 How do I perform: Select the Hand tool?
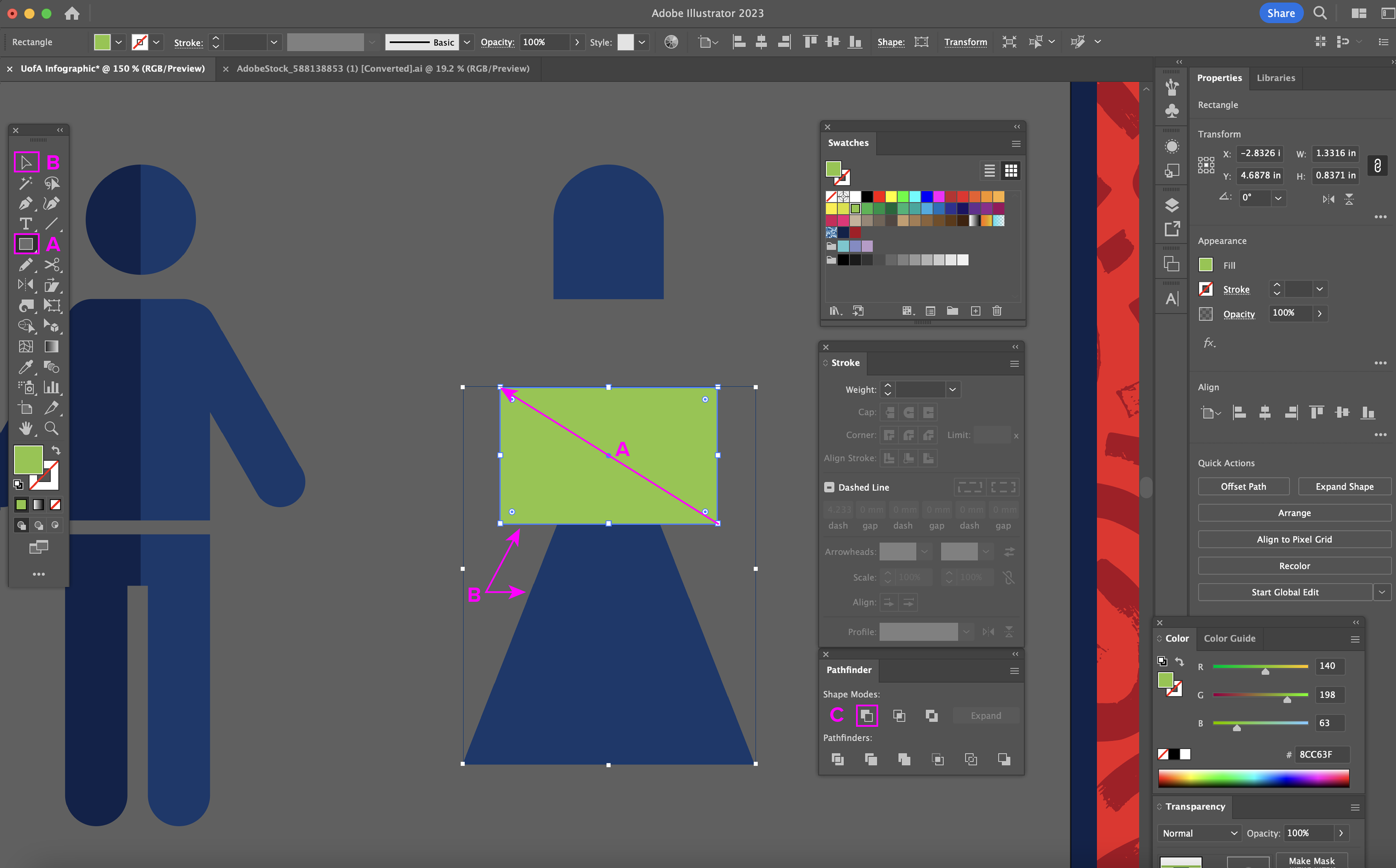point(26,428)
